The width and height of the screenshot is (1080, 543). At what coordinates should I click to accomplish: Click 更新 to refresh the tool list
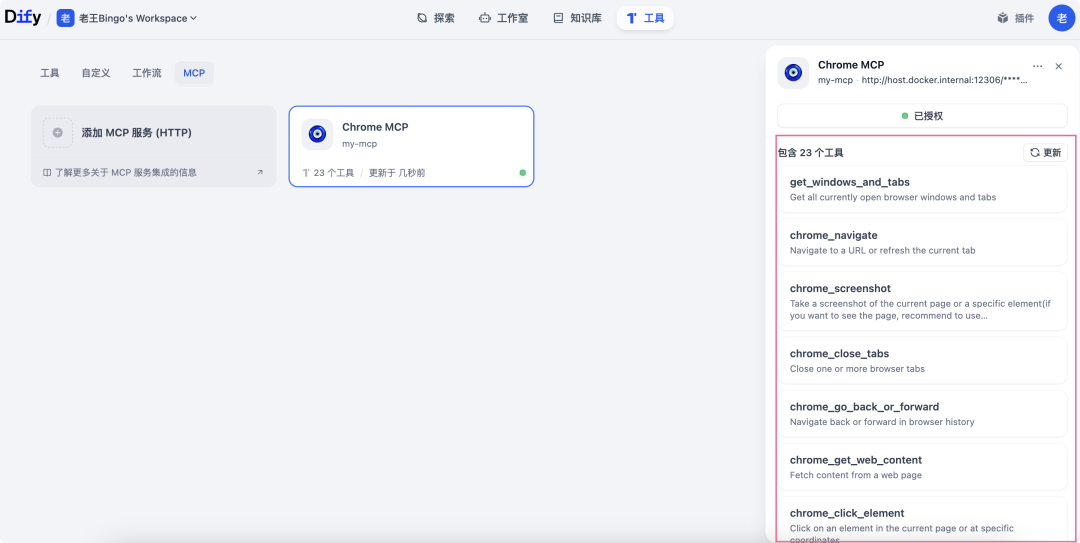point(1046,152)
